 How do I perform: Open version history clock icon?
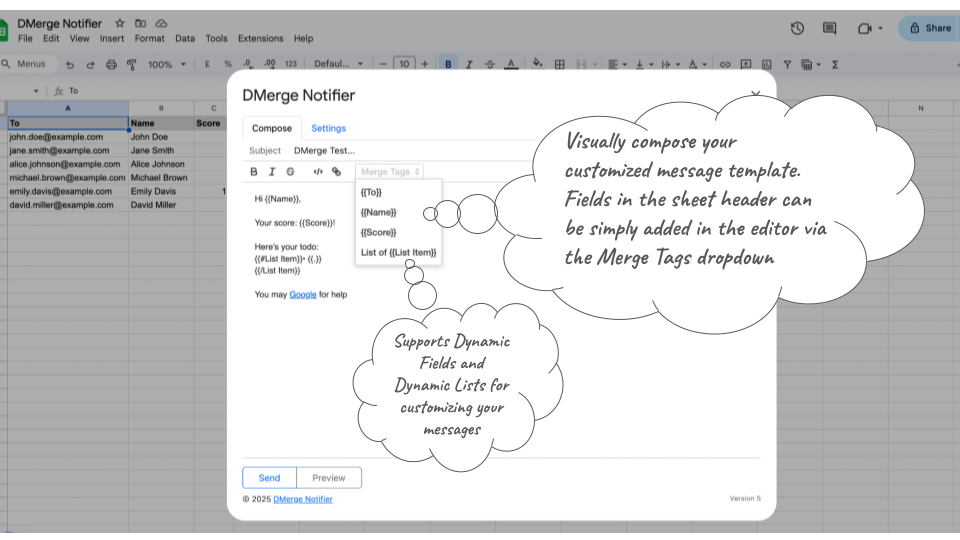coord(797,28)
